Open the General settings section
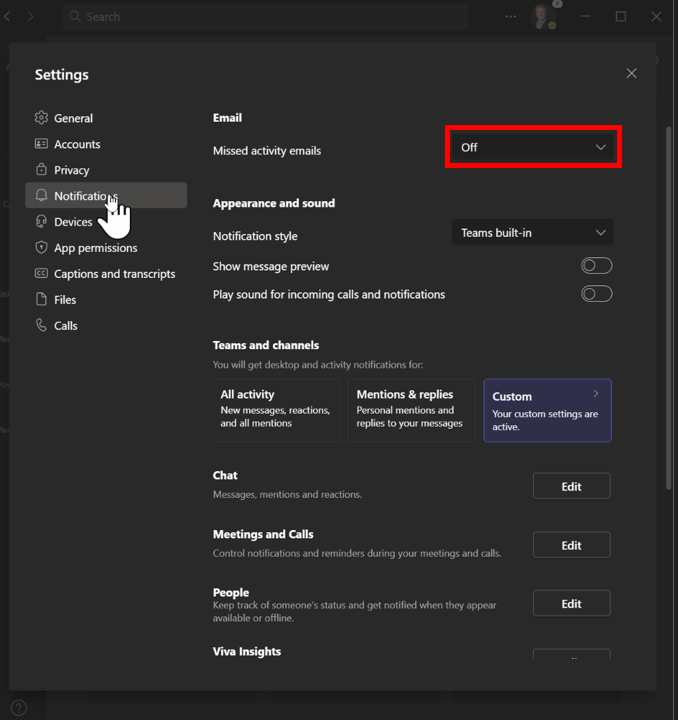678x720 pixels. [106, 118]
